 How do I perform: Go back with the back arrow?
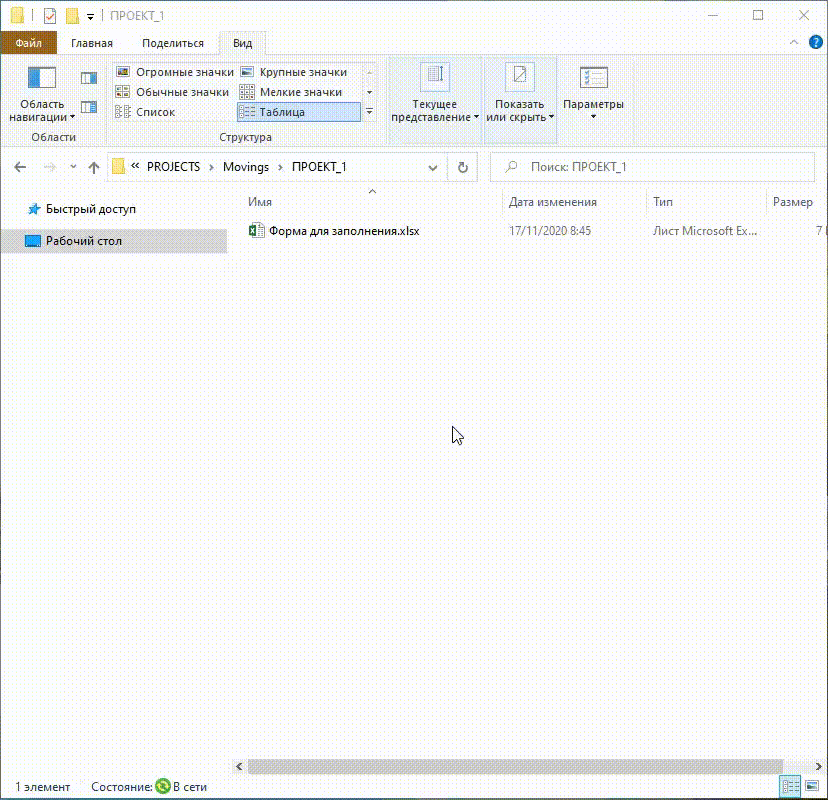click(20, 167)
